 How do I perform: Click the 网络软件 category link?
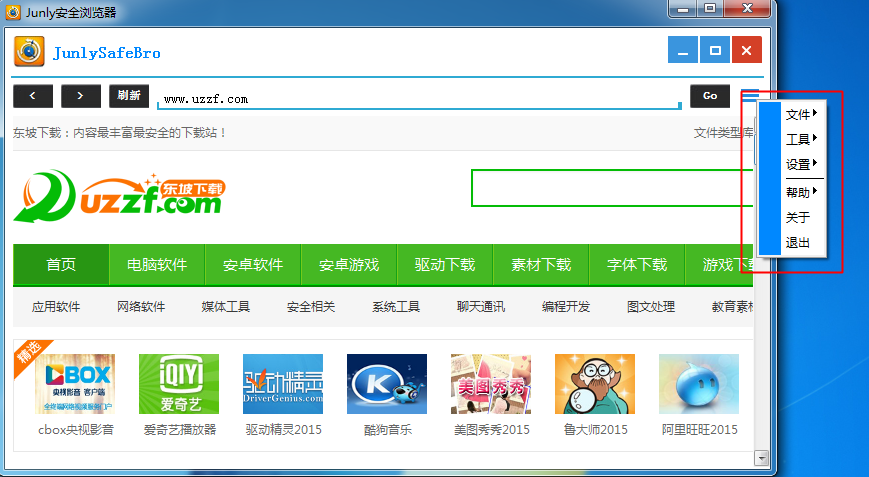(x=141, y=307)
